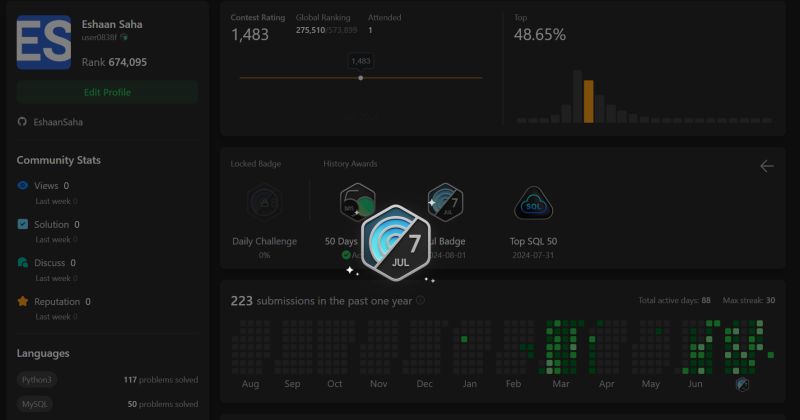Image resolution: width=800 pixels, height=420 pixels.
Task: Click the Solution checkbox icon
Action: [x=22, y=224]
